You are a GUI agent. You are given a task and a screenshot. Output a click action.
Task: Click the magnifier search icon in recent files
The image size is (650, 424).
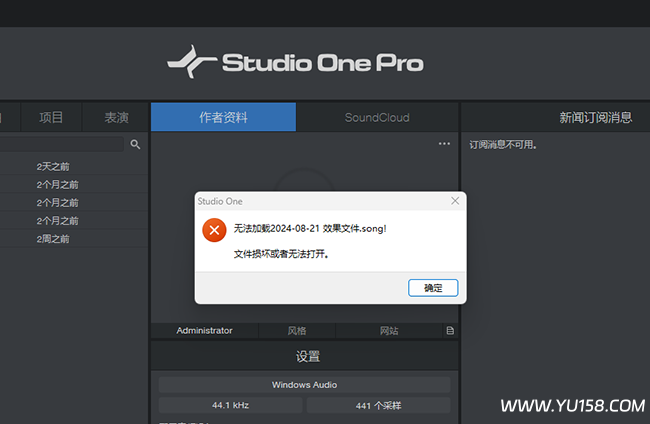[135, 144]
